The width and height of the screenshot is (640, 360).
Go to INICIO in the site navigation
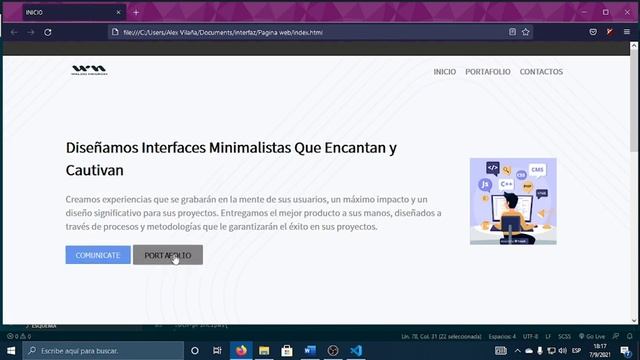point(444,72)
